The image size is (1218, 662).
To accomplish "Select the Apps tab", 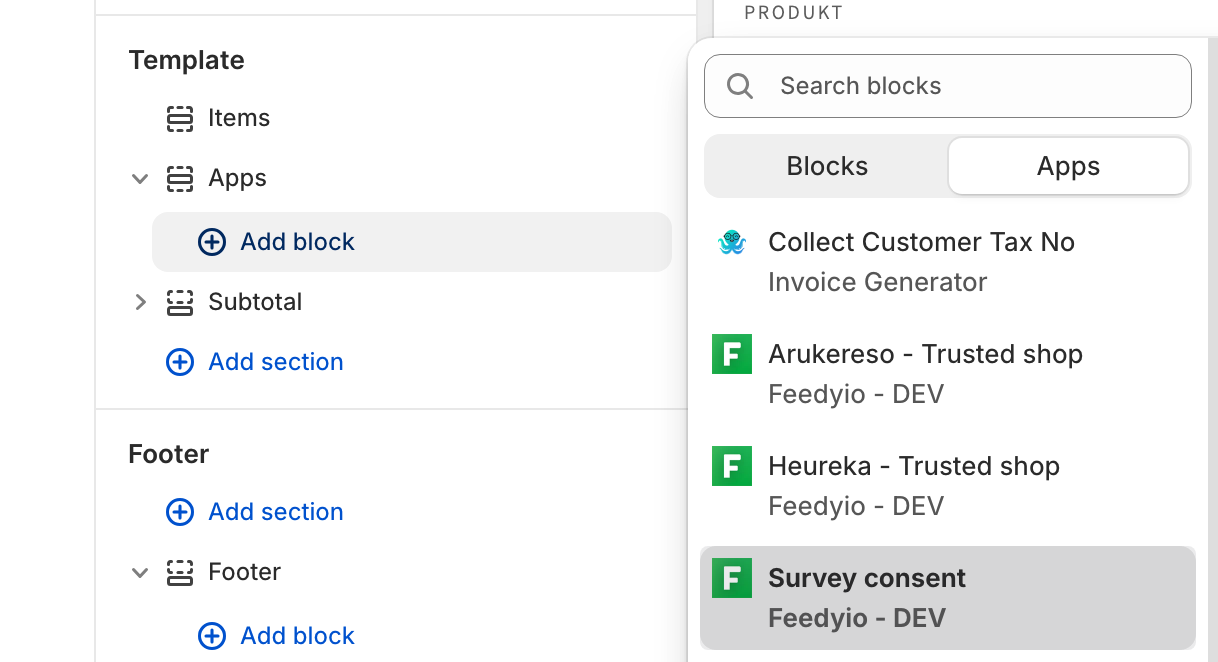I will [1068, 166].
